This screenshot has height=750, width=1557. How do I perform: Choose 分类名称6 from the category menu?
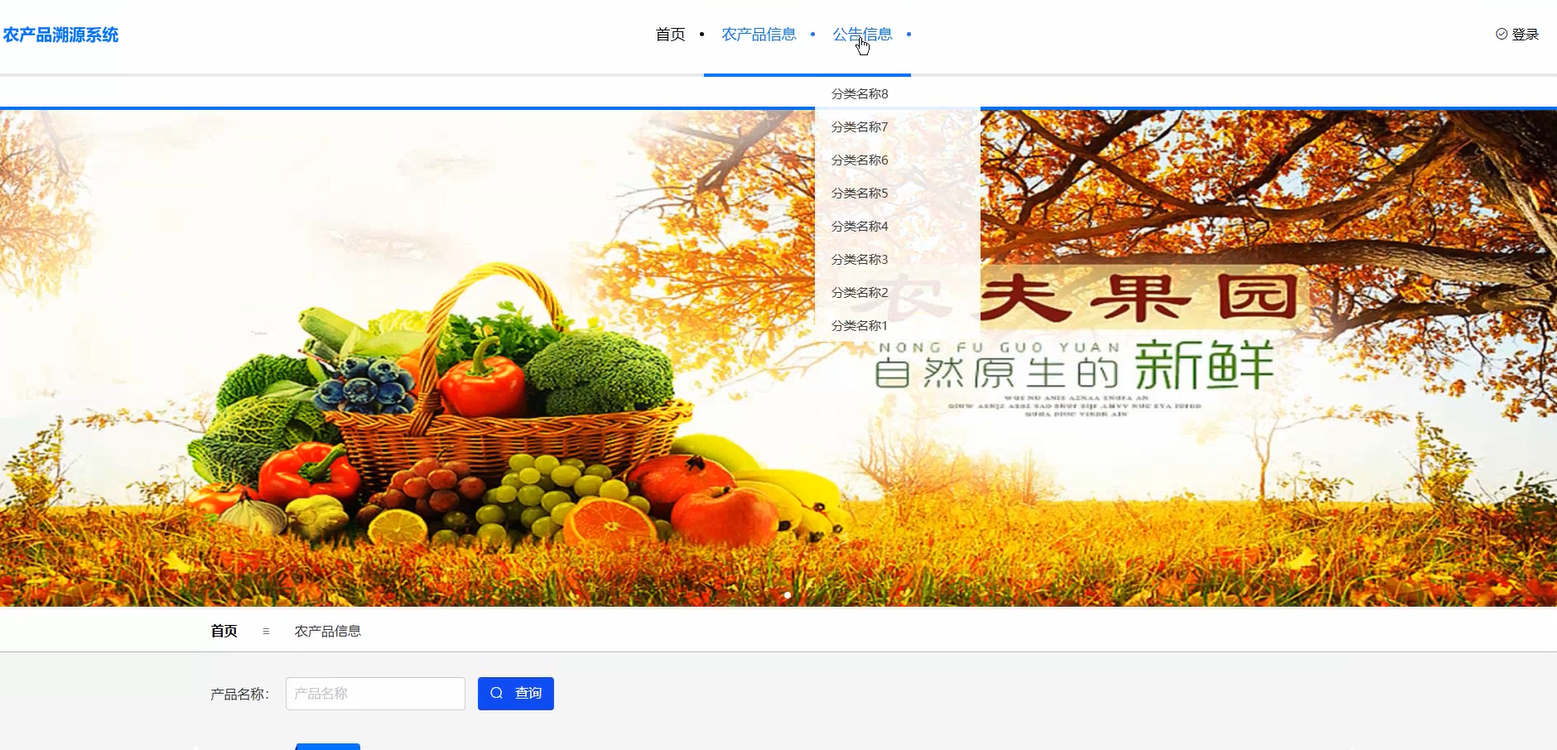tap(859, 159)
